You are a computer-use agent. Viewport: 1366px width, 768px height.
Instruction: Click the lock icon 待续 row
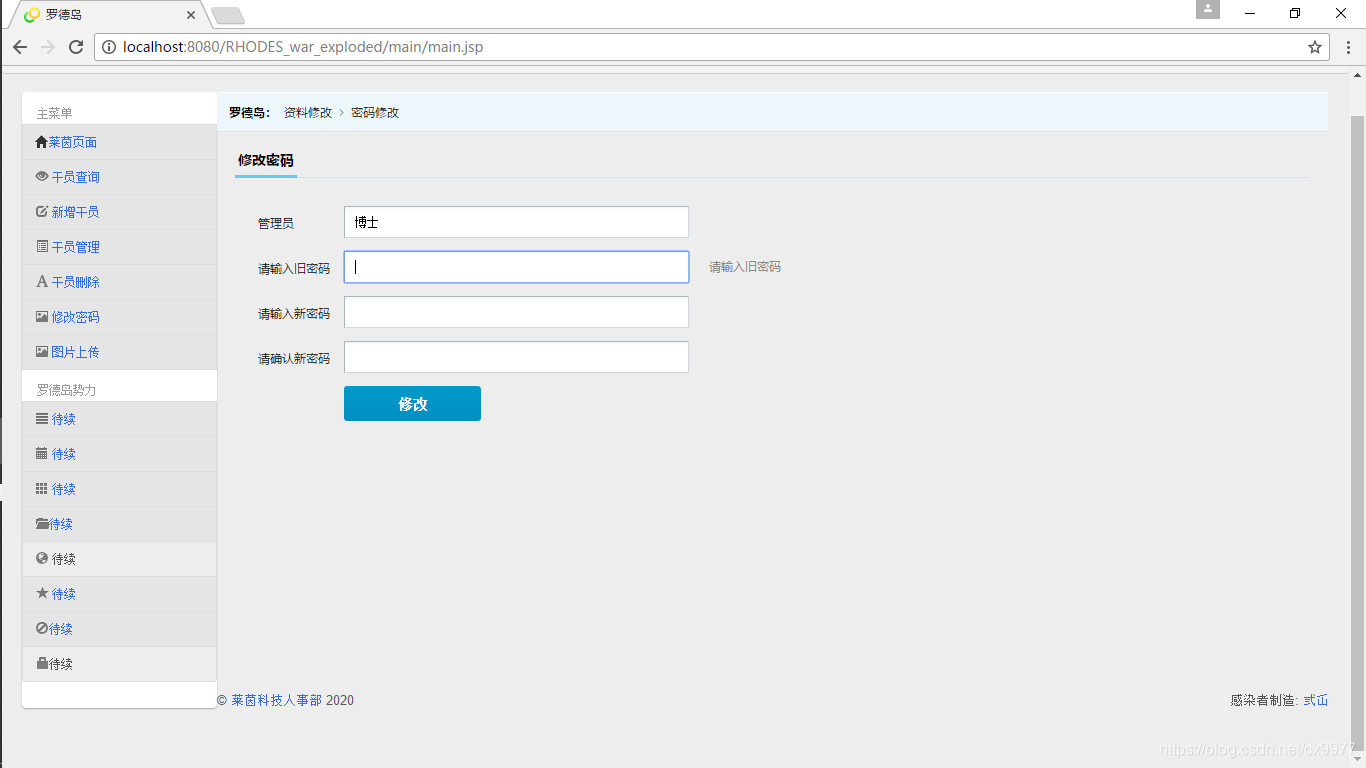click(x=42, y=664)
